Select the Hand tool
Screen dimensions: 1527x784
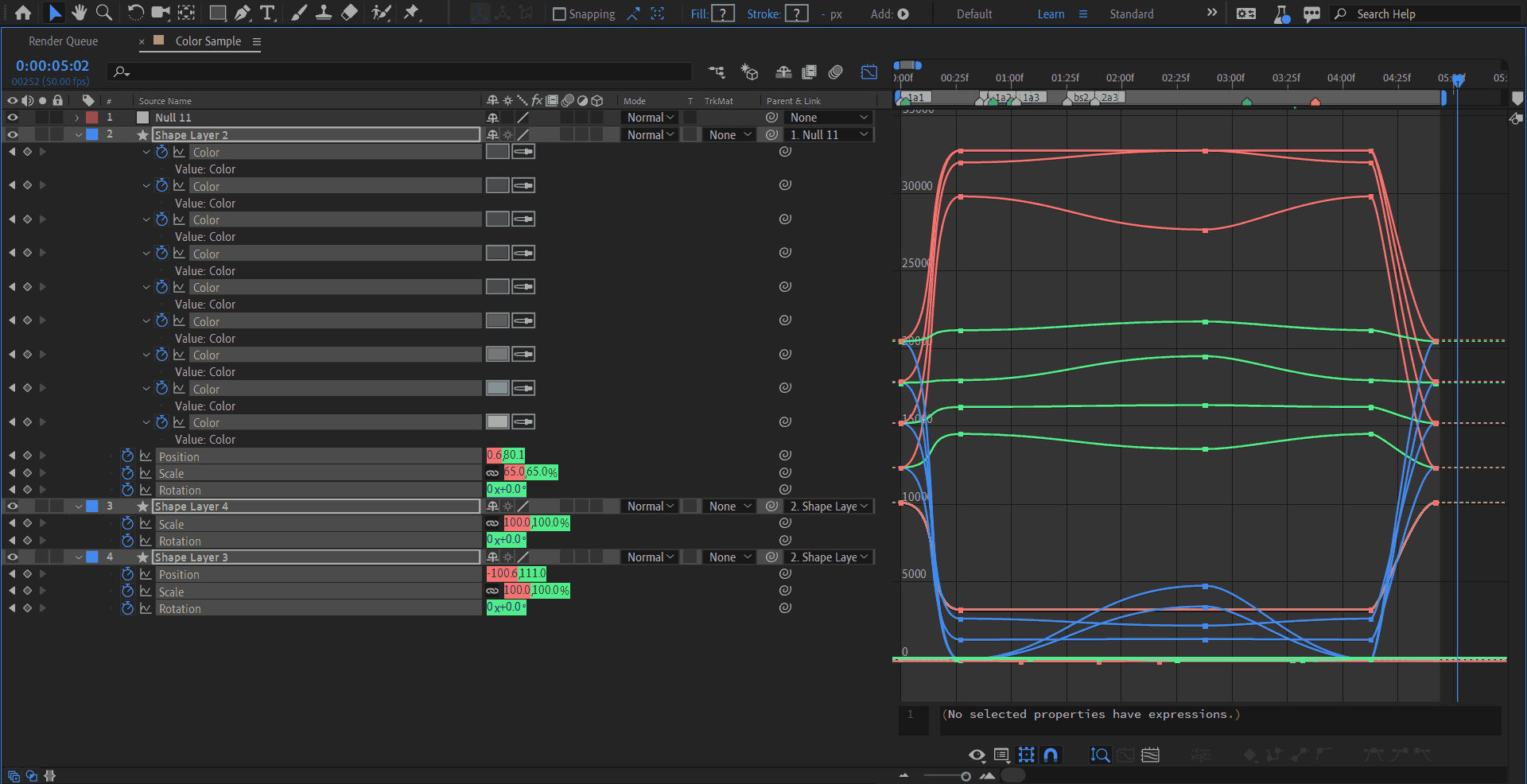coord(79,13)
